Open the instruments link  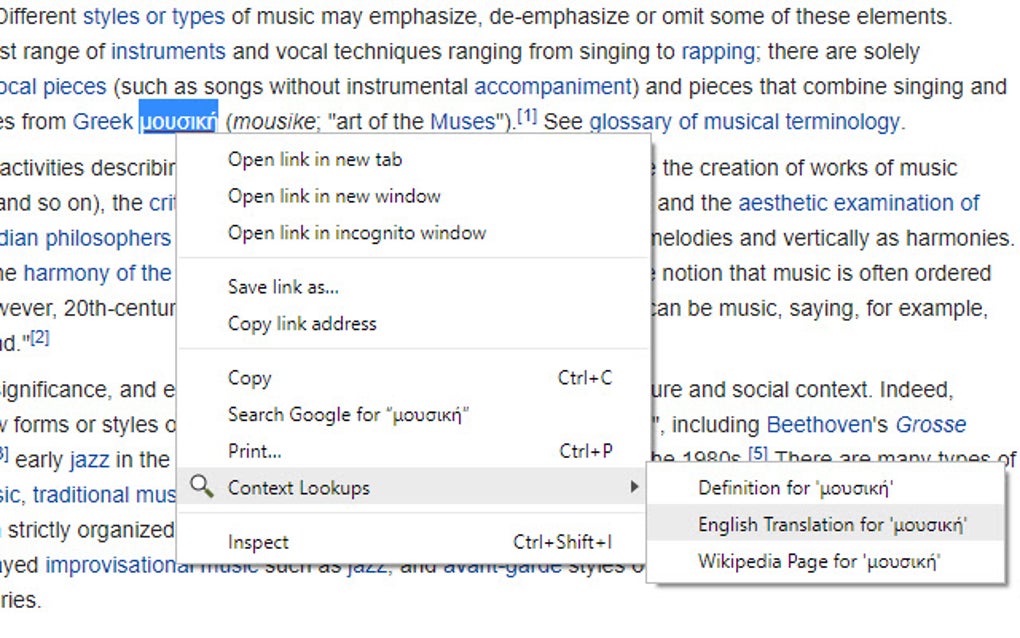167,51
